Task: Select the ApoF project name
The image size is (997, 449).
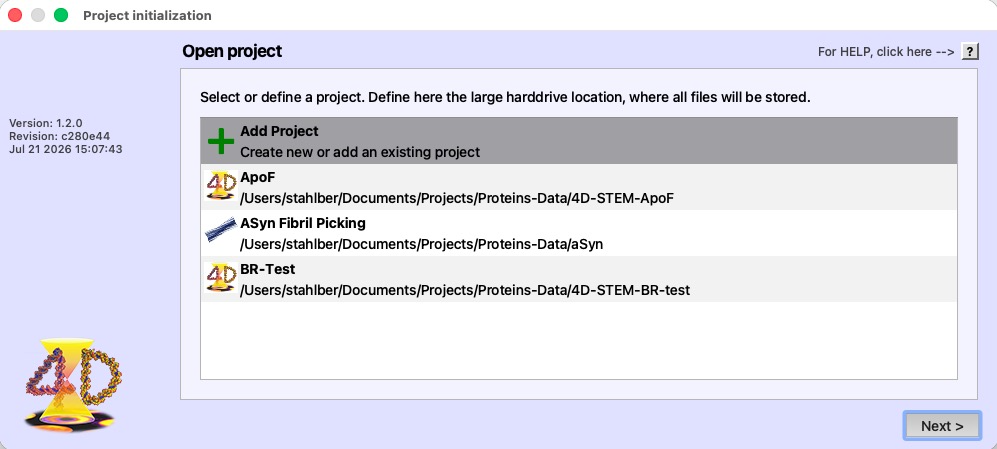Action: coord(258,177)
